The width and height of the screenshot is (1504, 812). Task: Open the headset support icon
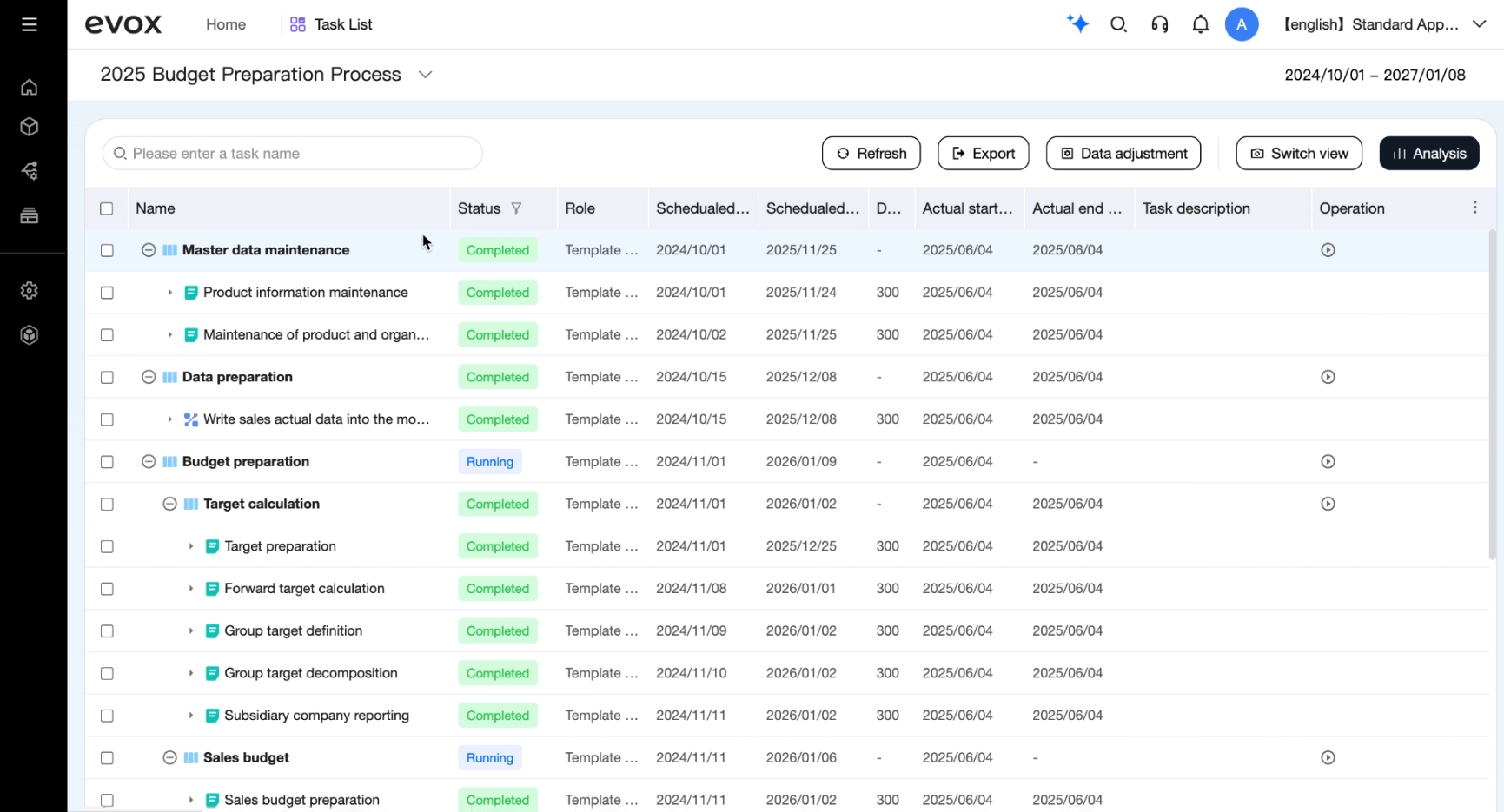point(1160,24)
